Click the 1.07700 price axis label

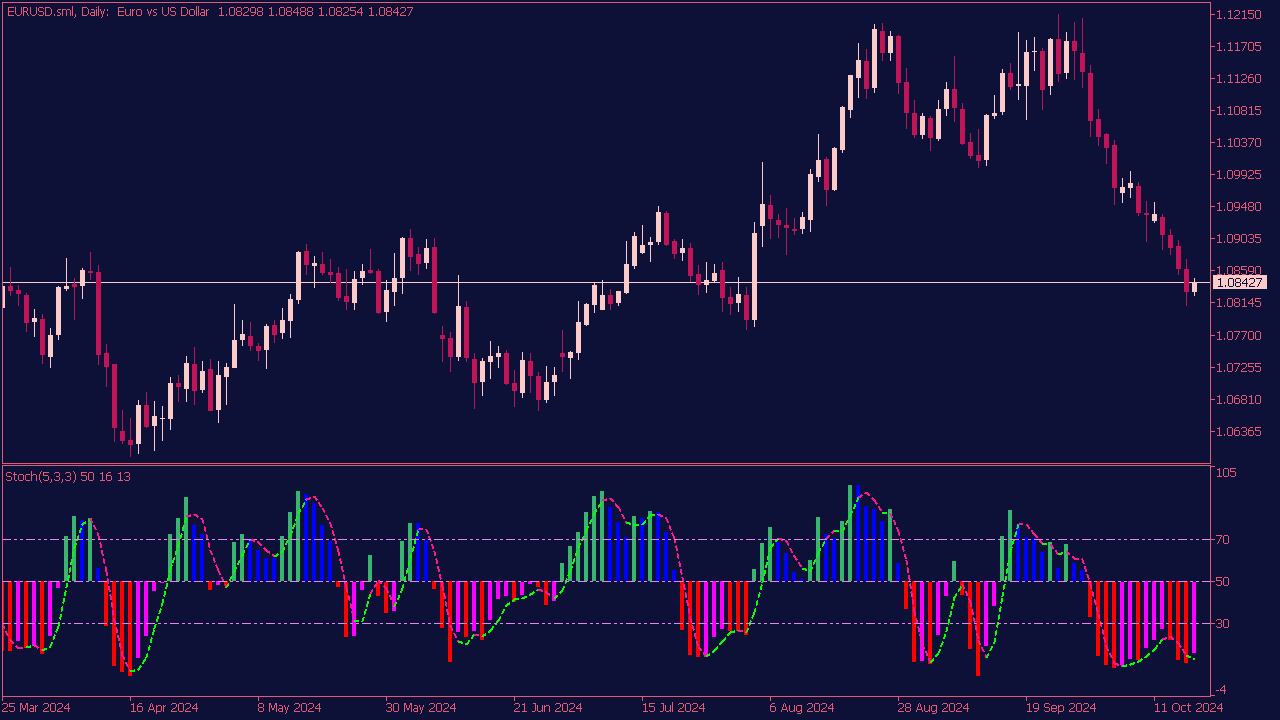(1240, 335)
